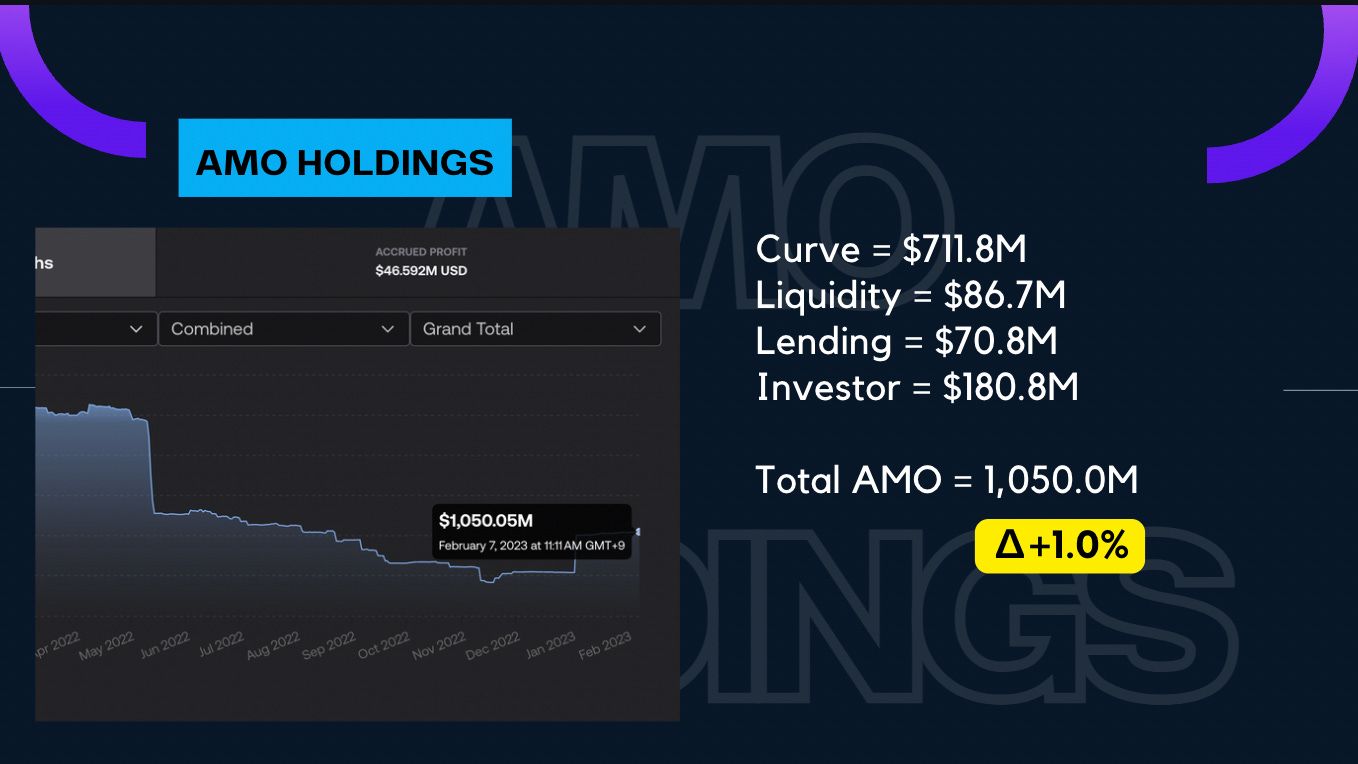
Task: Click the end data point marker on the chart line
Action: coord(638,531)
